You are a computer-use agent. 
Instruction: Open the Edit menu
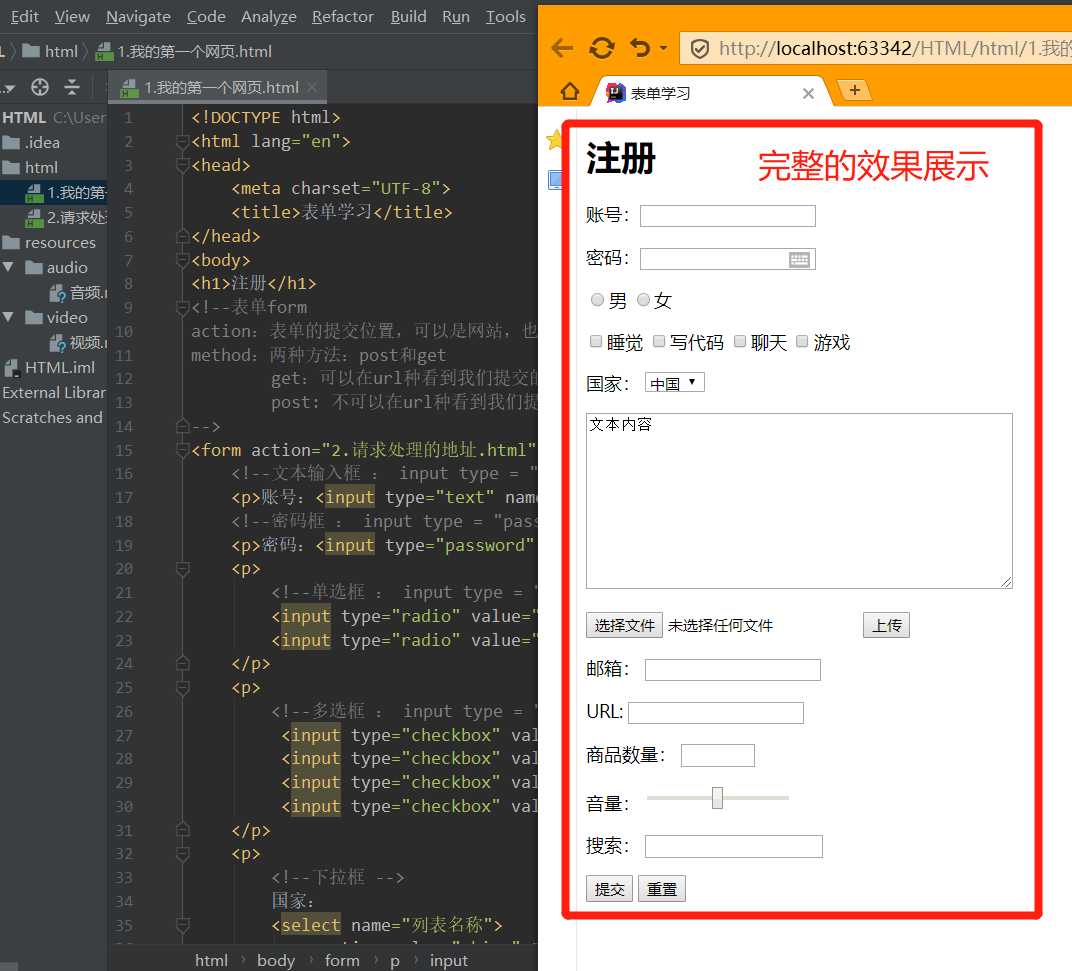(x=24, y=16)
